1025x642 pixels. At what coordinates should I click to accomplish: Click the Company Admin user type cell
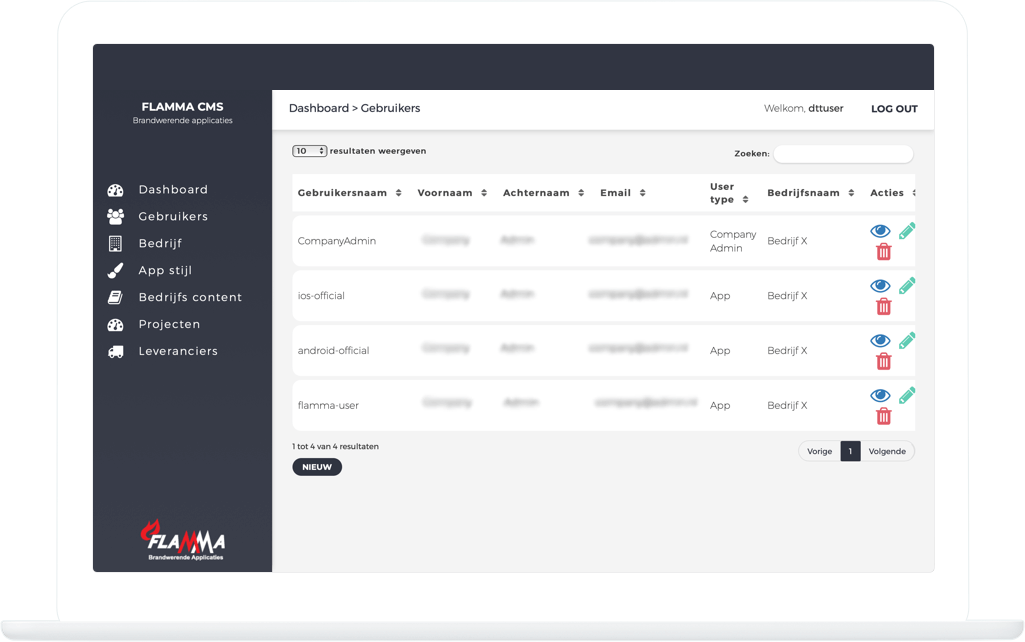tap(733, 241)
